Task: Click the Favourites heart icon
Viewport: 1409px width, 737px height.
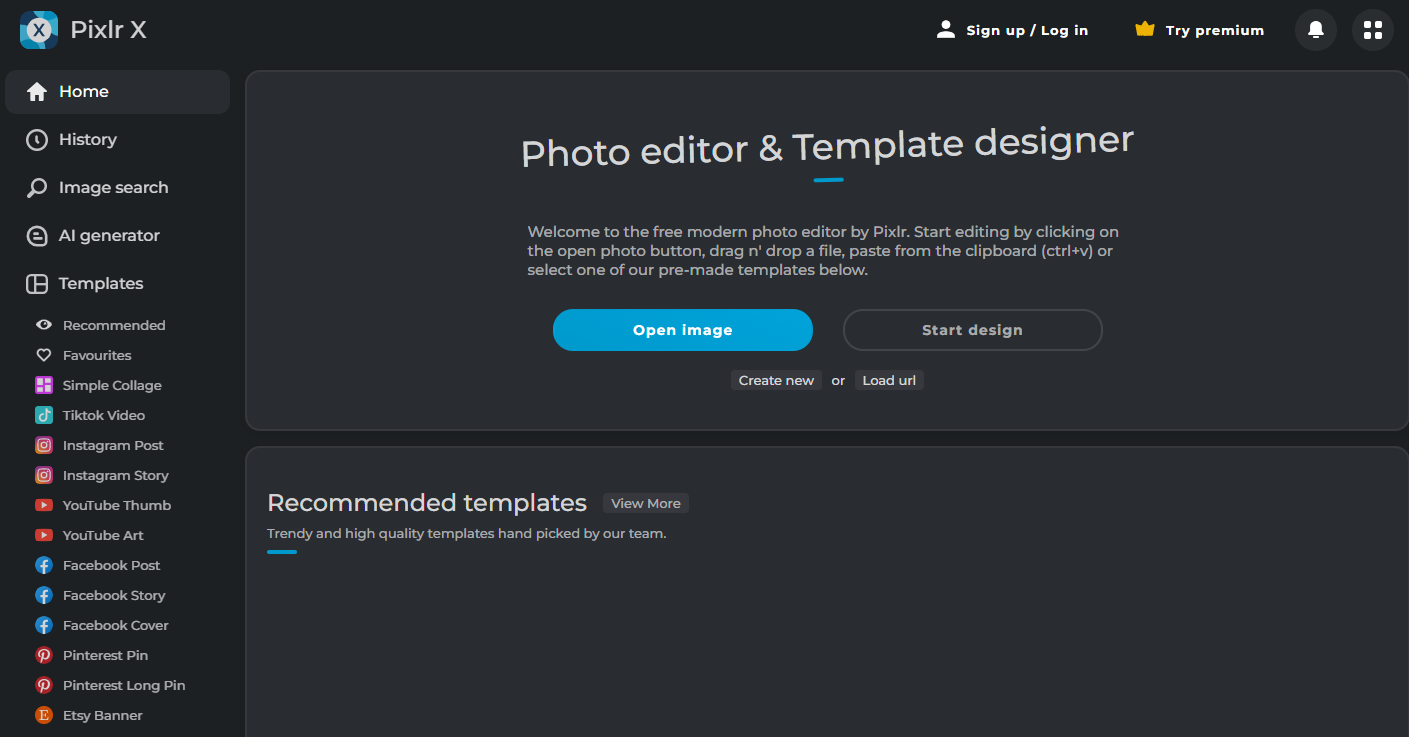Action: tap(44, 355)
